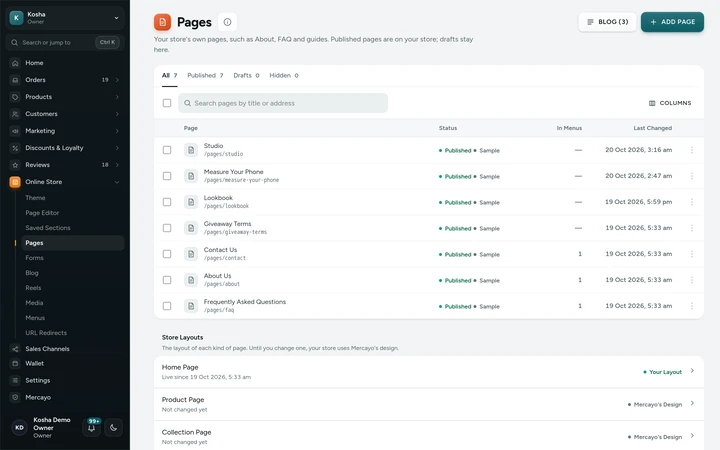Open row actions for Frequently Asked Questions

(692, 306)
